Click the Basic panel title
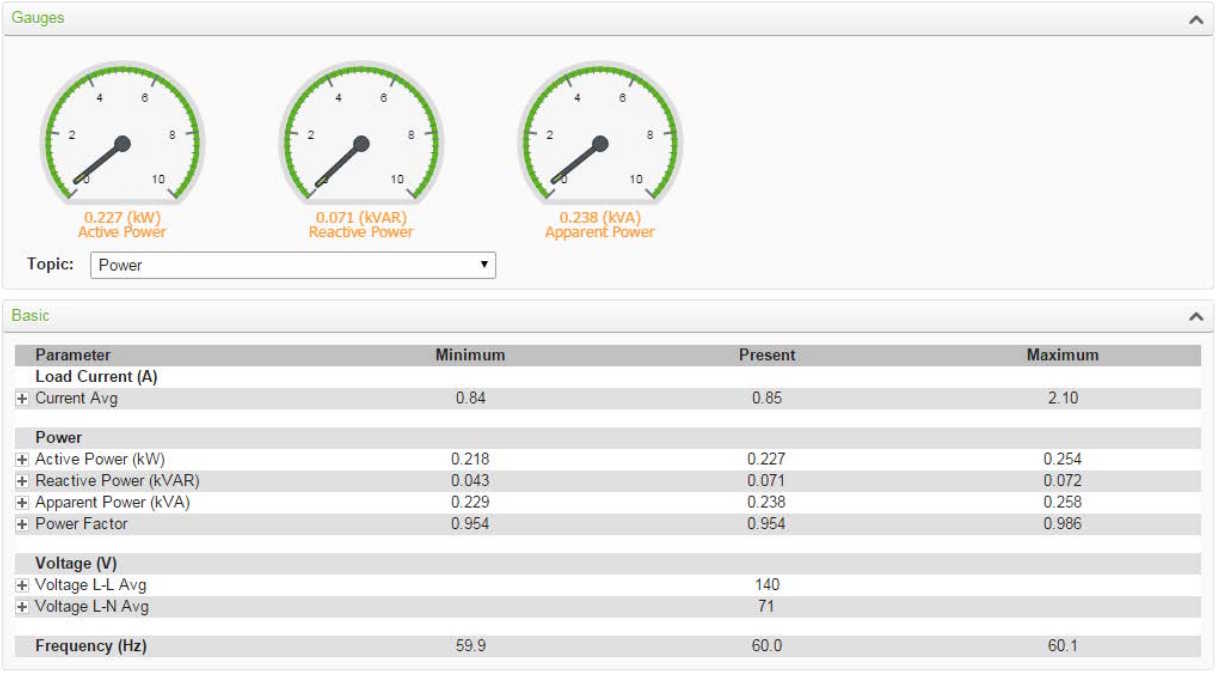 [x=30, y=315]
